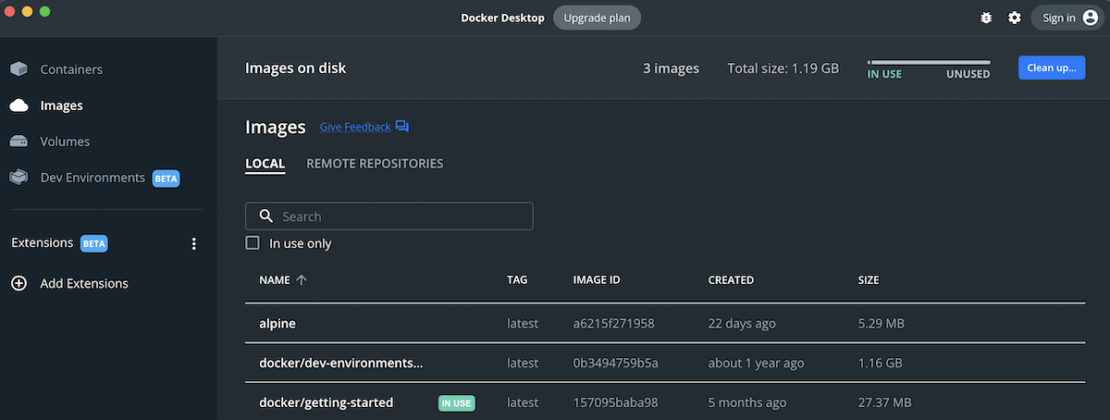Viewport: 1110px width, 420px height.
Task: Open the Containers section icon
Action: 18,69
